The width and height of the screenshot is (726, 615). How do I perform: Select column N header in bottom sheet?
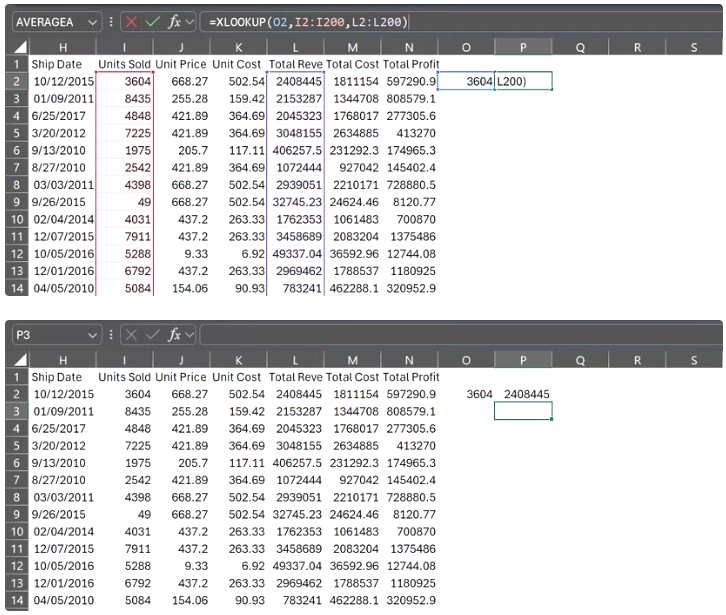click(x=409, y=360)
